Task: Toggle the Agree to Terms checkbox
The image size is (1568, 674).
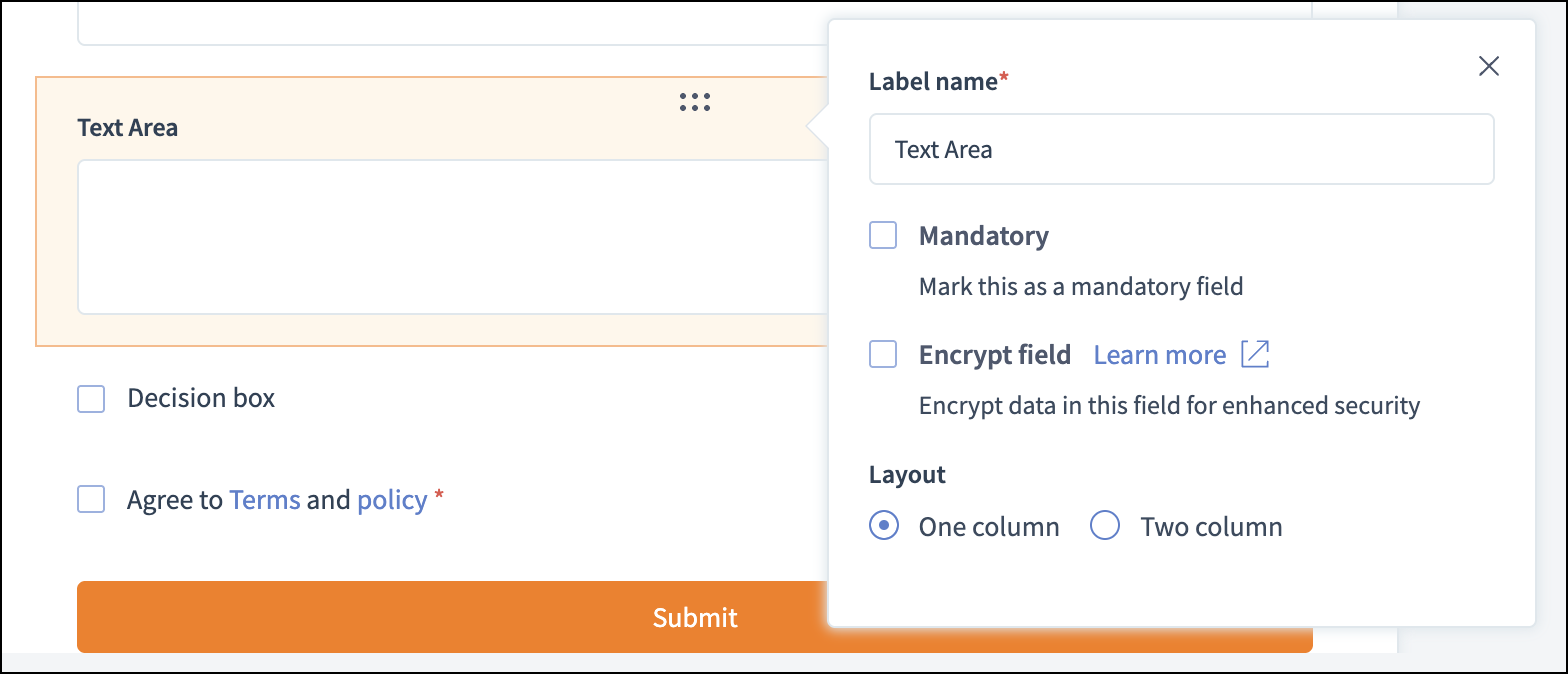Action: [91, 499]
